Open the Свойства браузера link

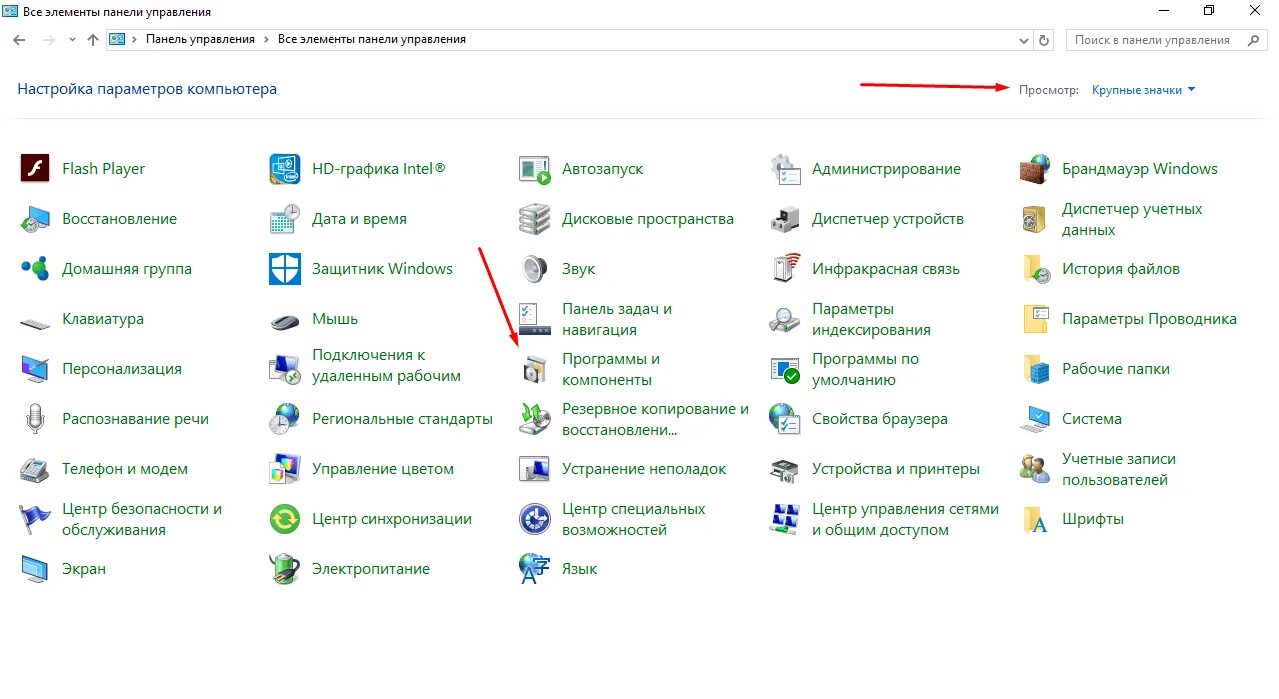point(880,419)
